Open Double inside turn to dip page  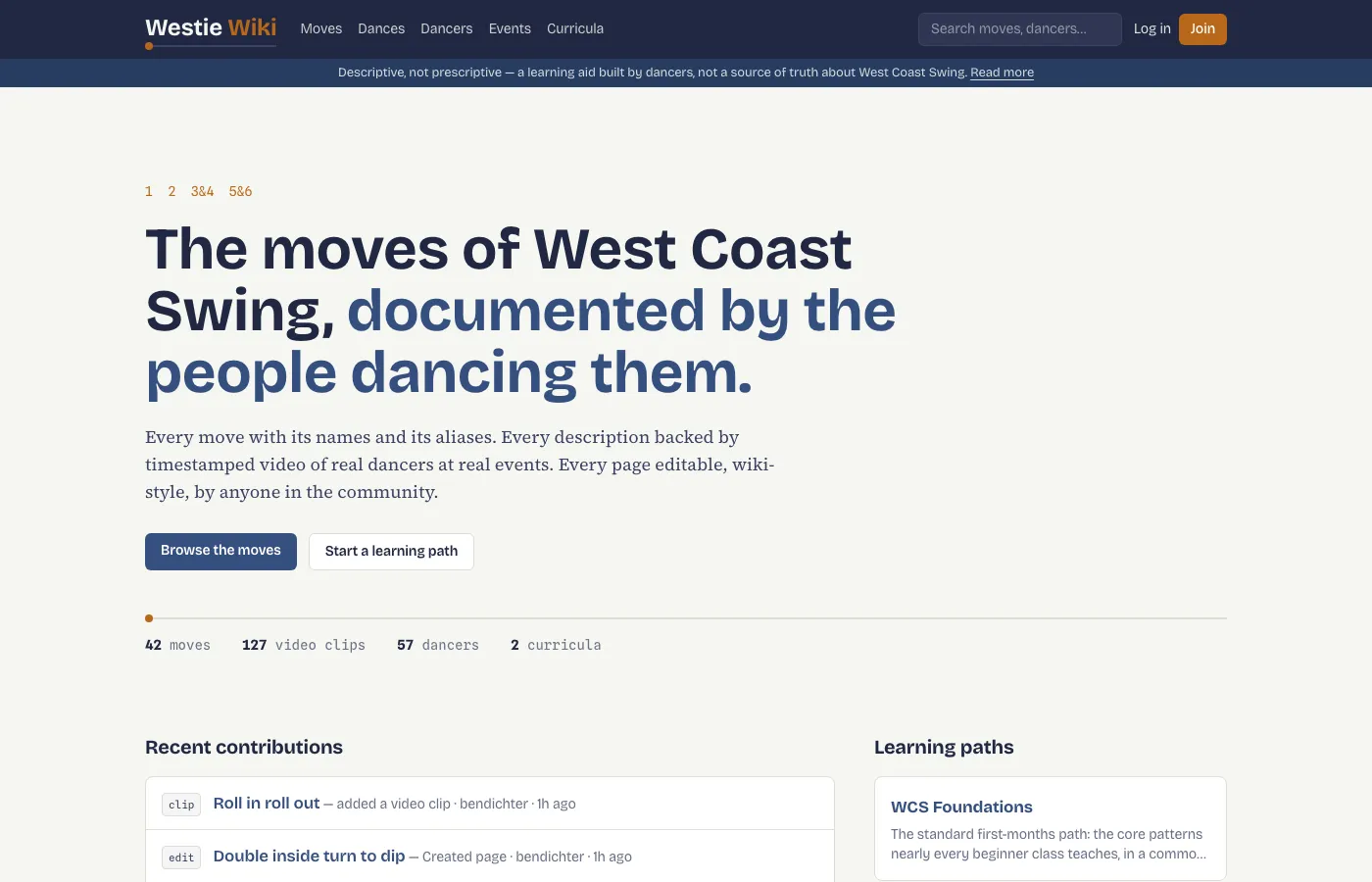tap(309, 857)
